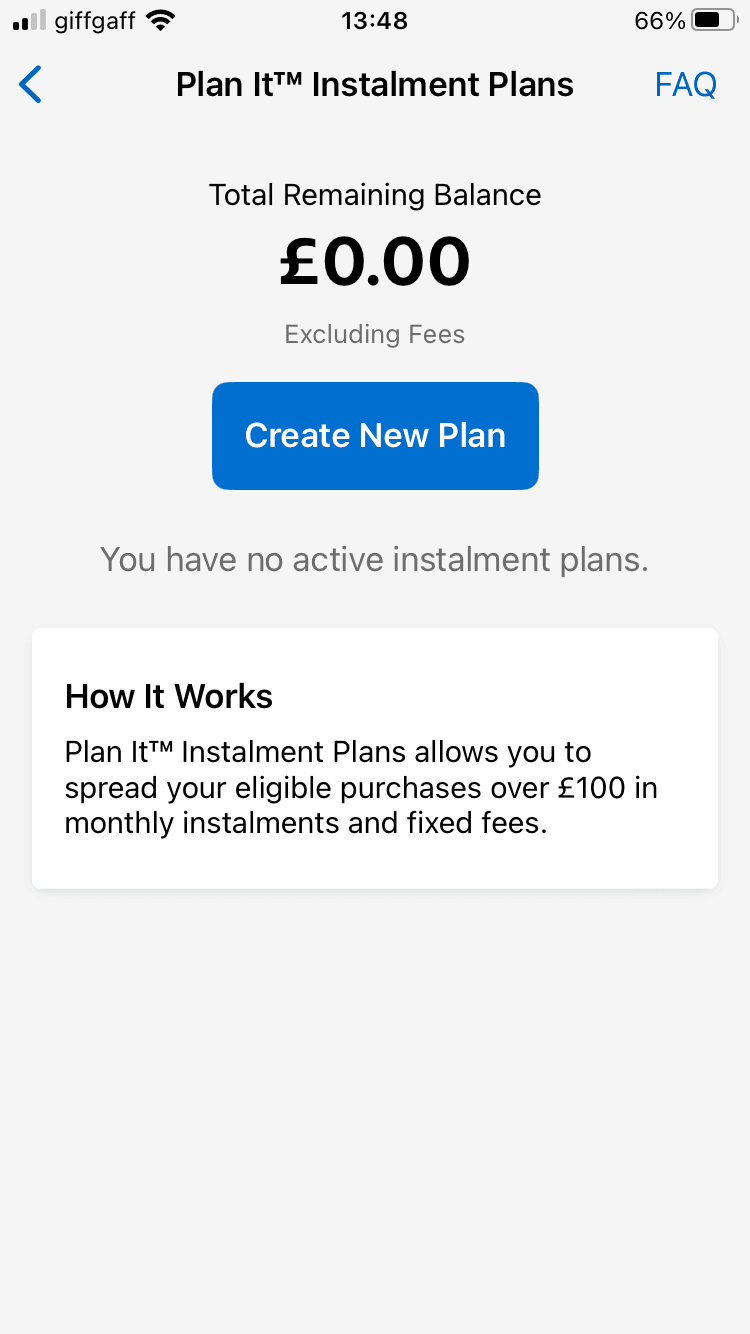Open the FAQ link

[685, 85]
